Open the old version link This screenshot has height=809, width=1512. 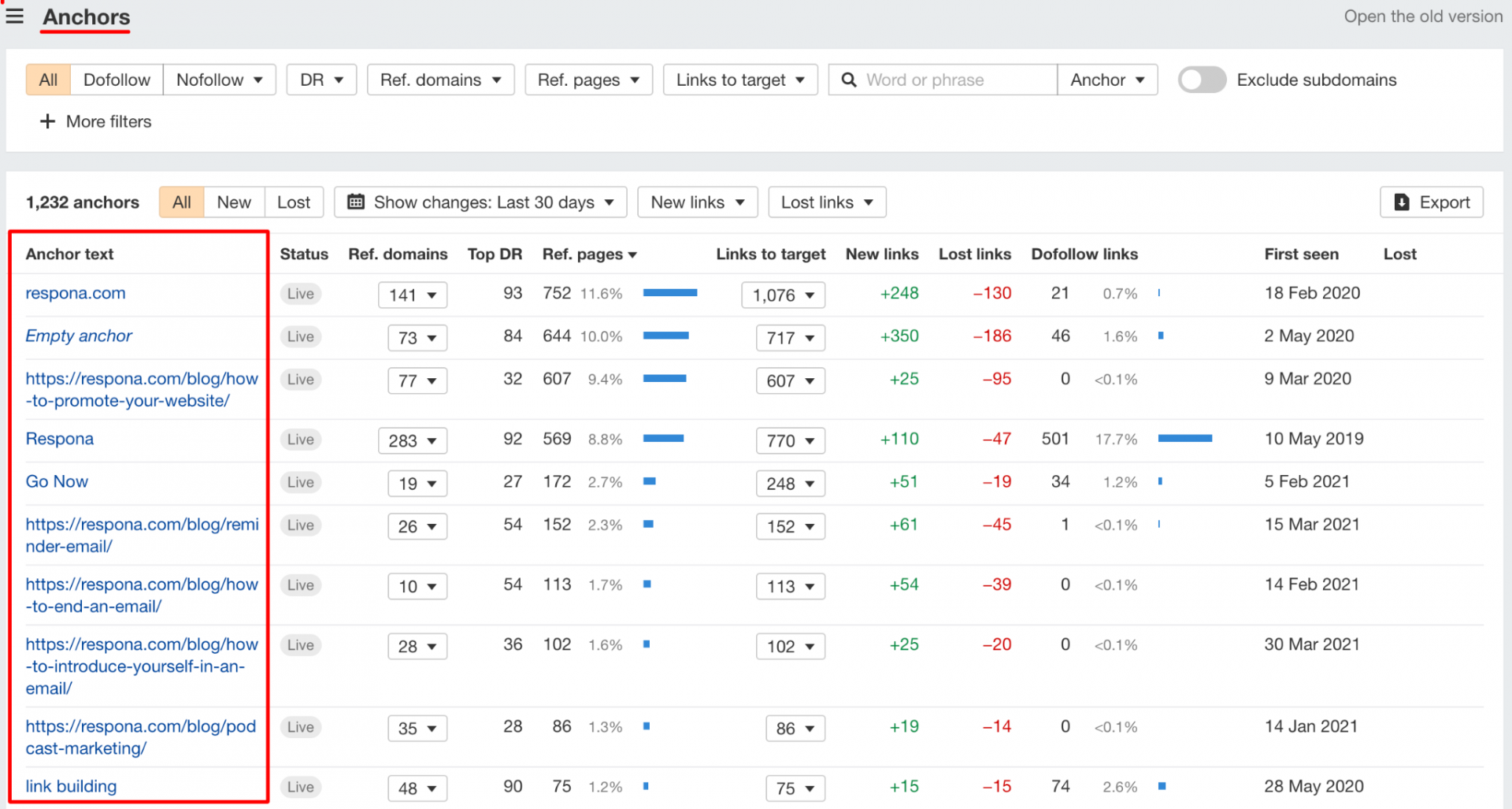1423,17
